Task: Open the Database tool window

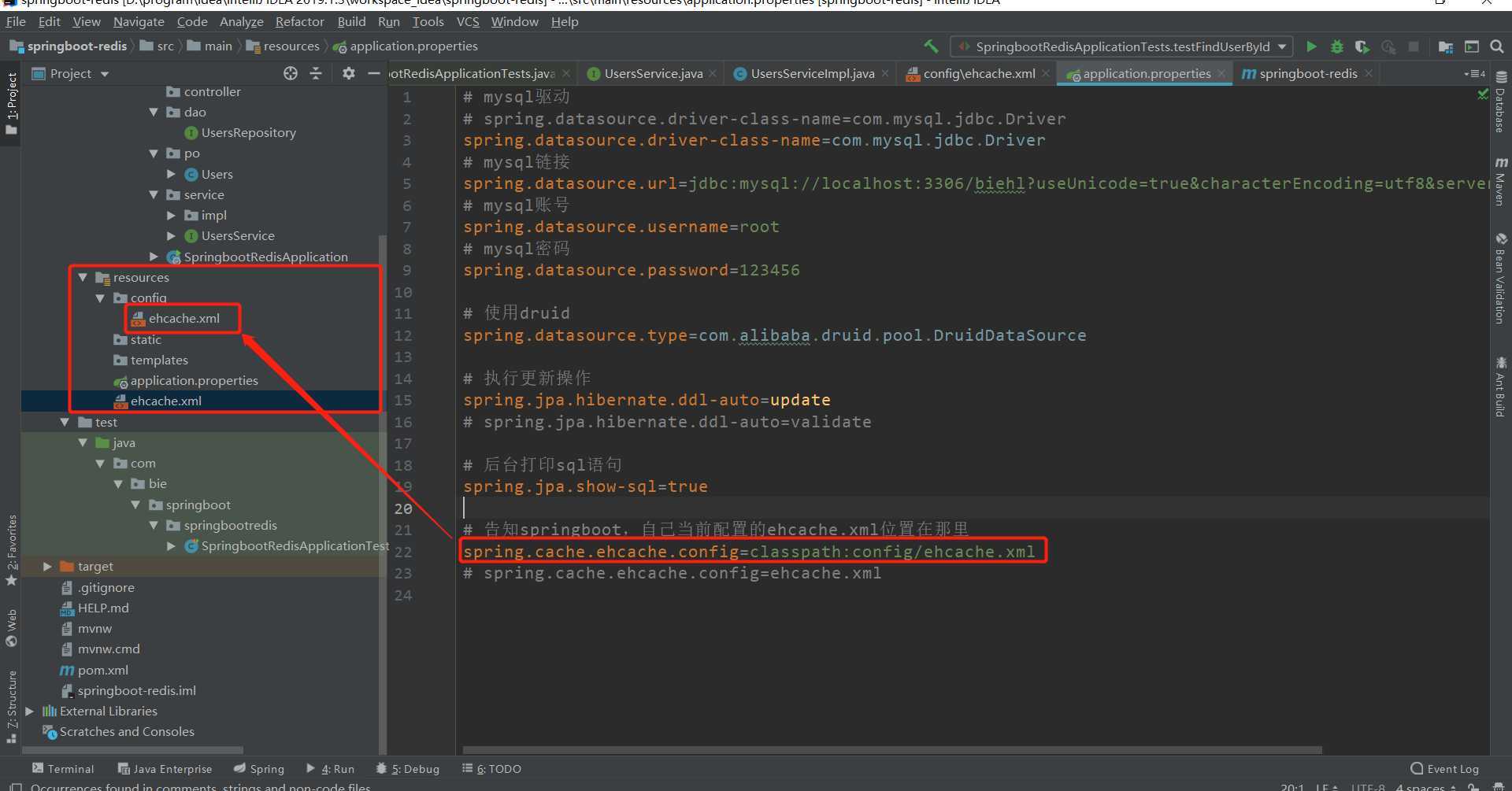Action: click(x=1501, y=102)
